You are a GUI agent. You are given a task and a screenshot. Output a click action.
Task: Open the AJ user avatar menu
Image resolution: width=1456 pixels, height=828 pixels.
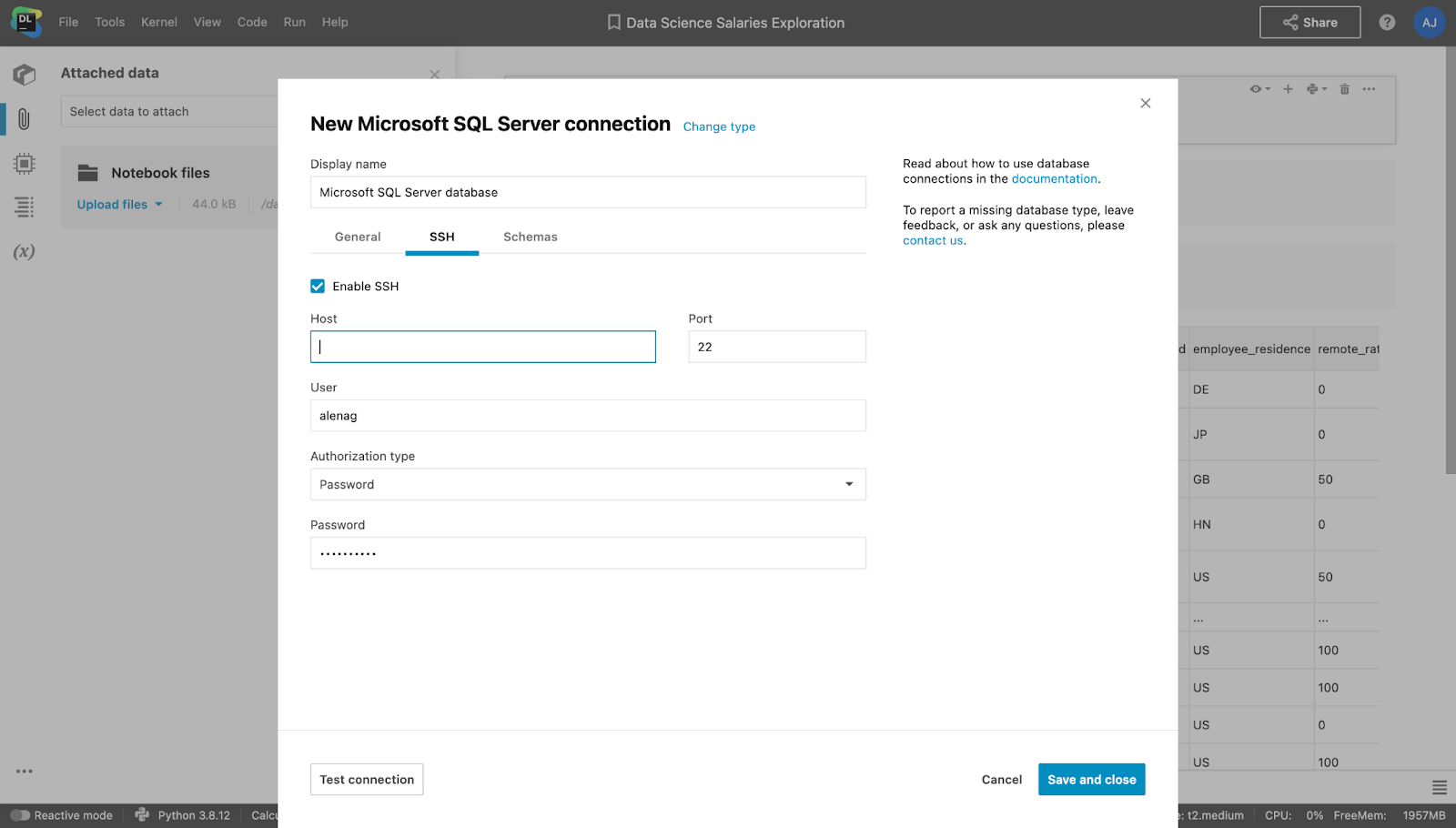pos(1430,23)
